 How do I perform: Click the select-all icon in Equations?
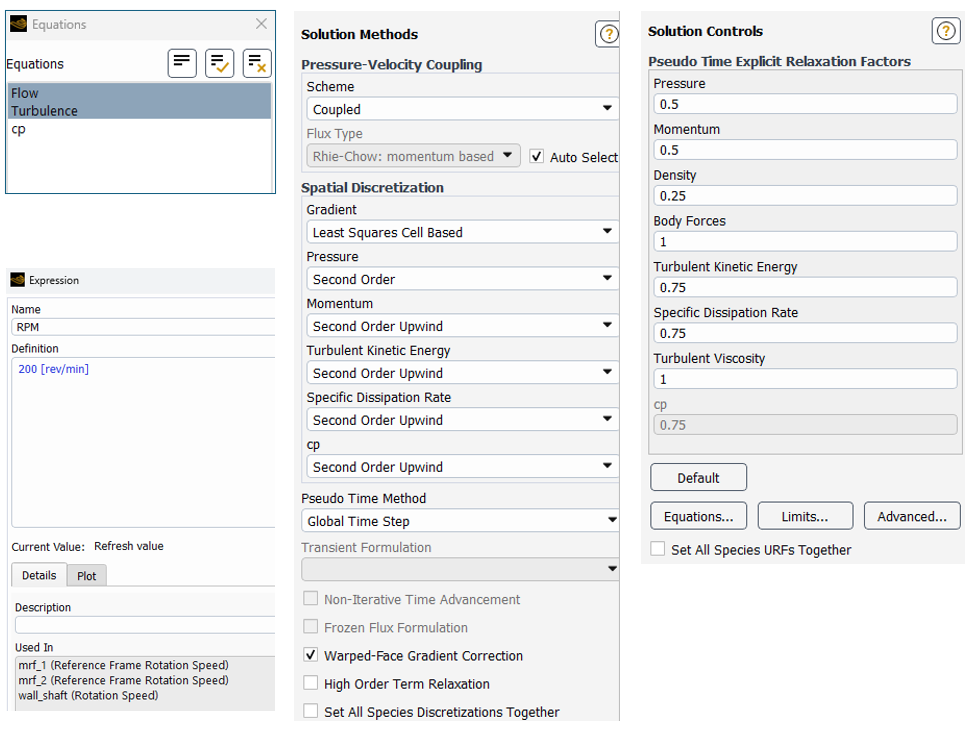pos(219,63)
